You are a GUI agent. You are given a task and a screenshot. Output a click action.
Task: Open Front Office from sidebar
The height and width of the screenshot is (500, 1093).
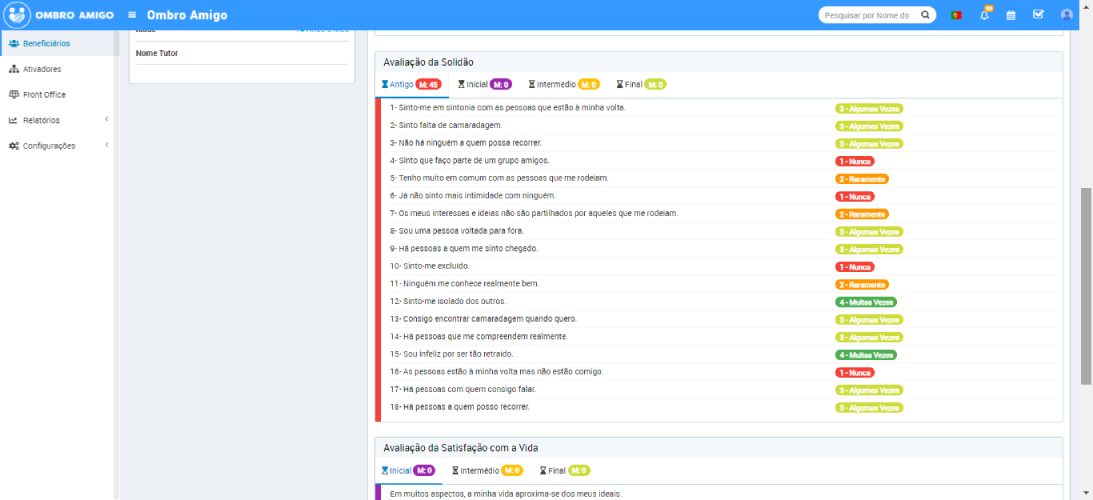pyautogui.click(x=57, y=94)
